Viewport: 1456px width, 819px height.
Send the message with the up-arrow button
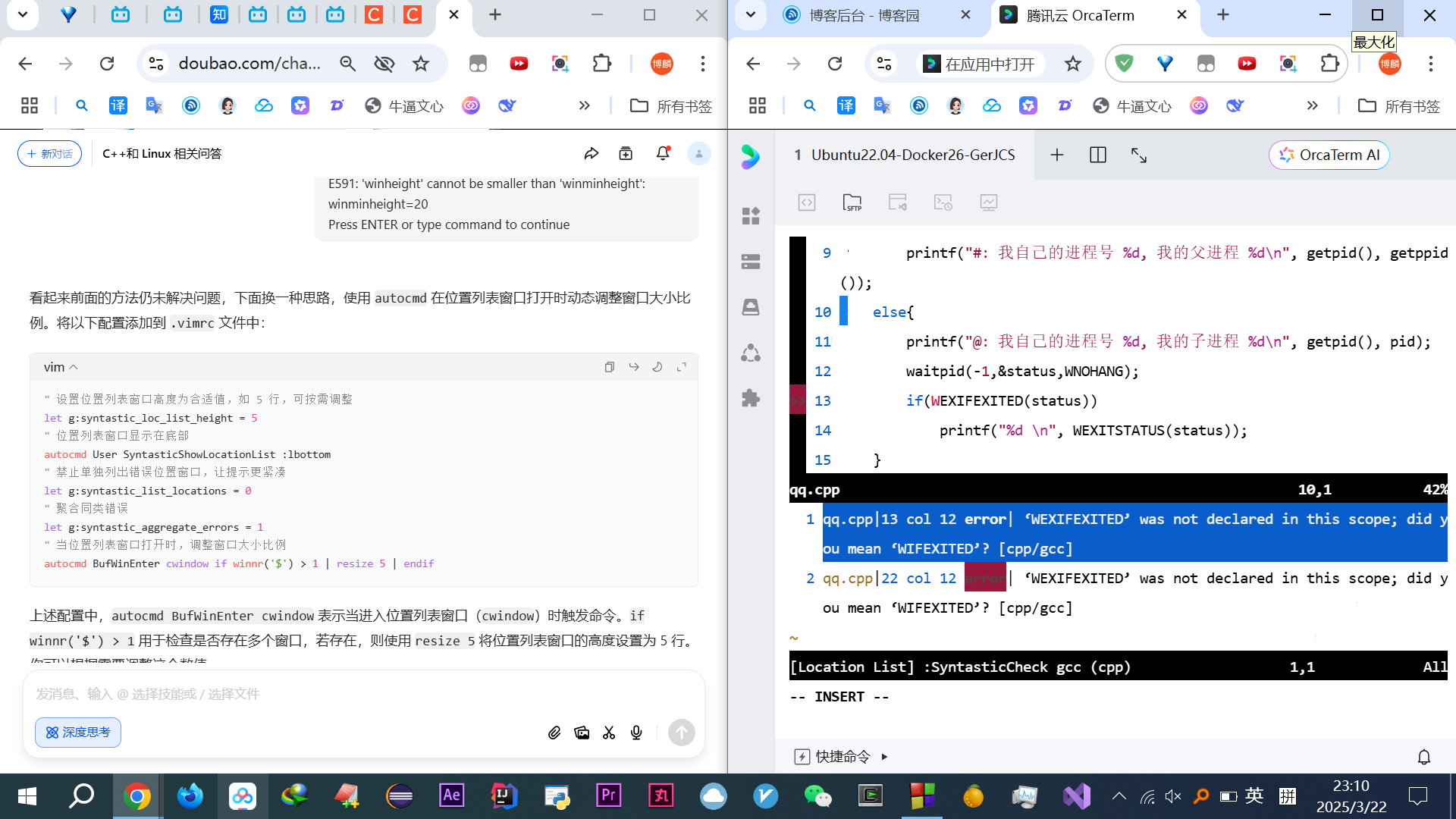pos(681,733)
